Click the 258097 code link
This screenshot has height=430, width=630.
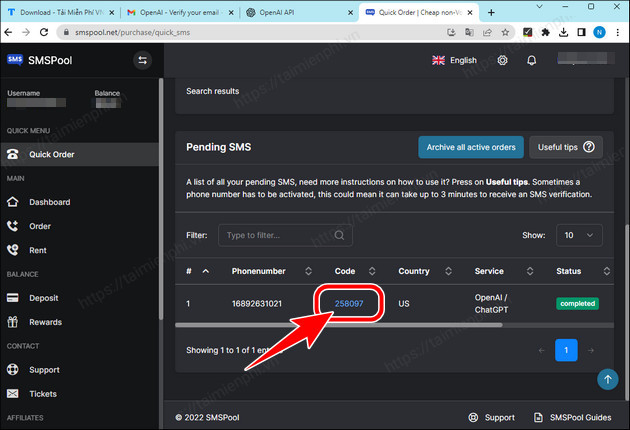(x=349, y=303)
